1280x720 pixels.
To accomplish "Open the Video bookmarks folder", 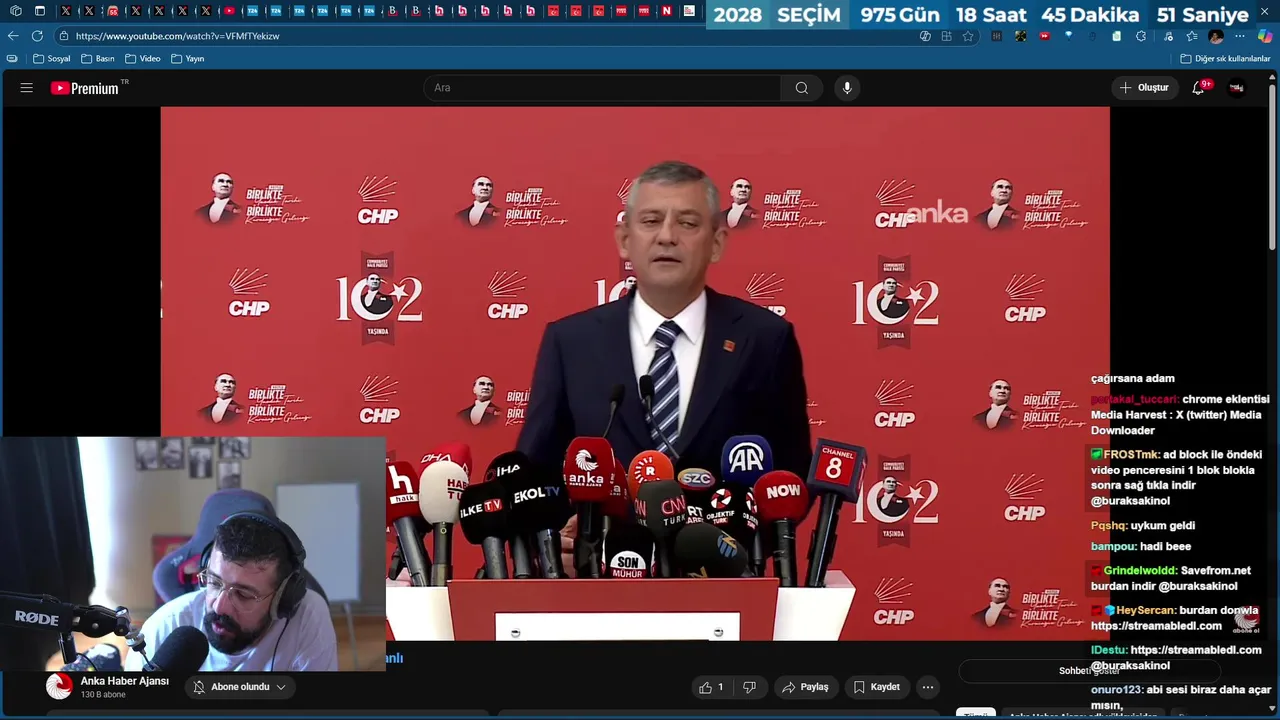I will [x=143, y=59].
